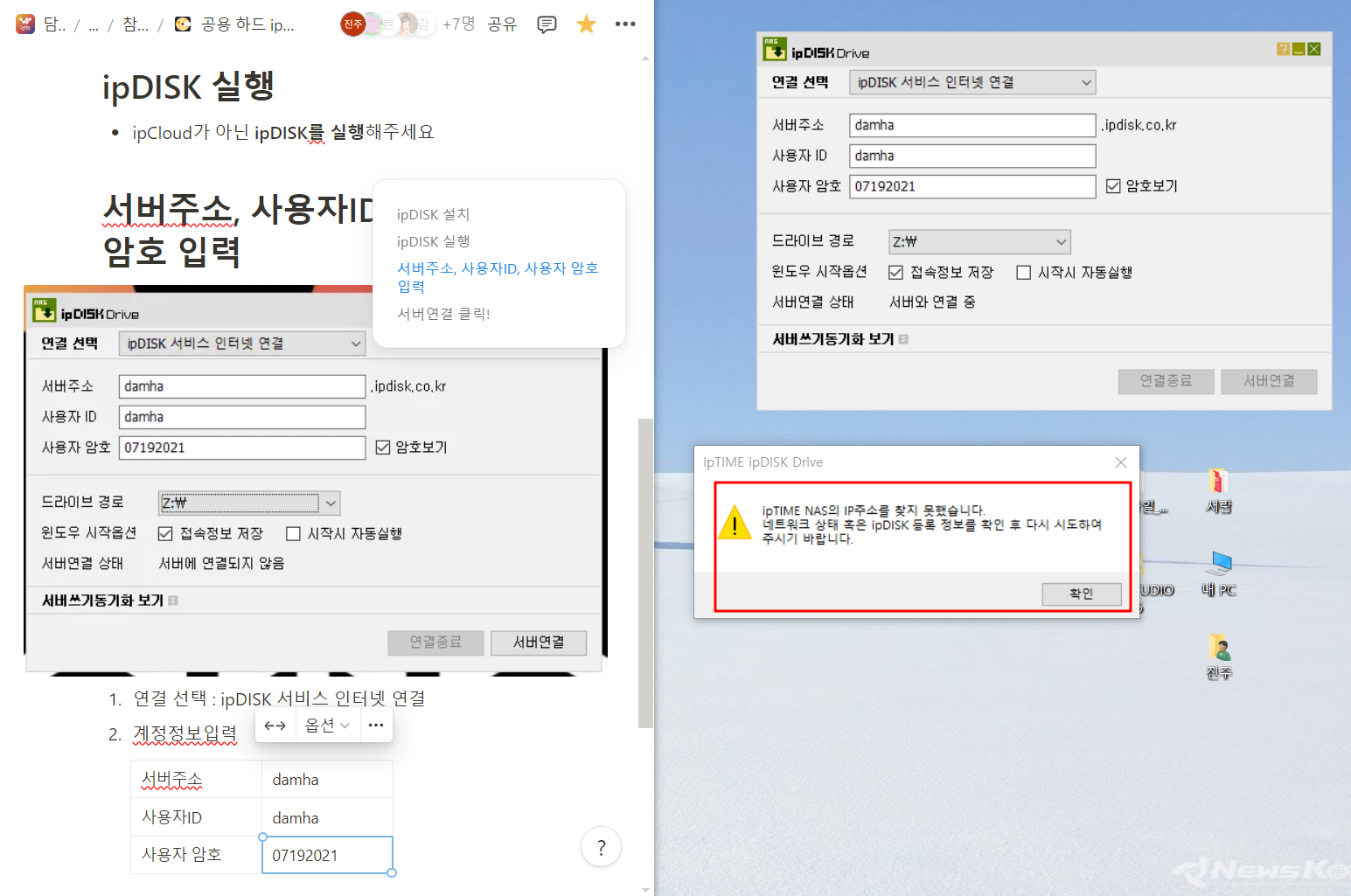Open the page comments icon
This screenshot has width=1351, height=896.
pyautogui.click(x=547, y=24)
